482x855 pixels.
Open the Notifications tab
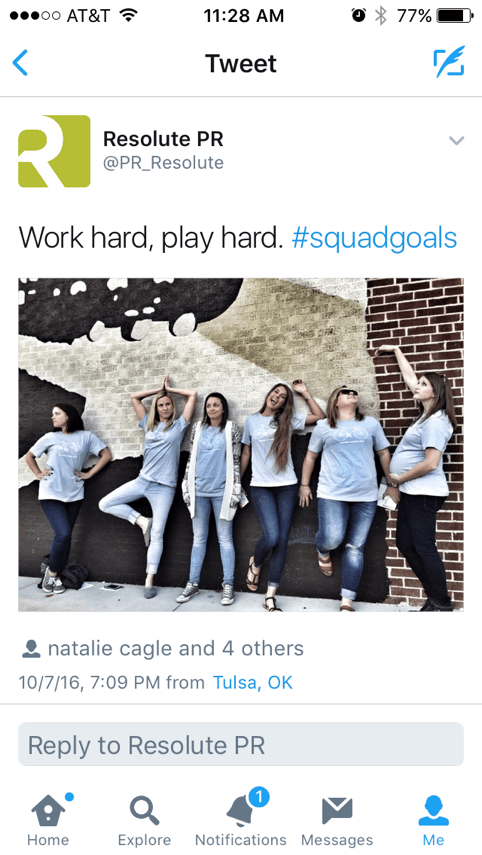241,820
